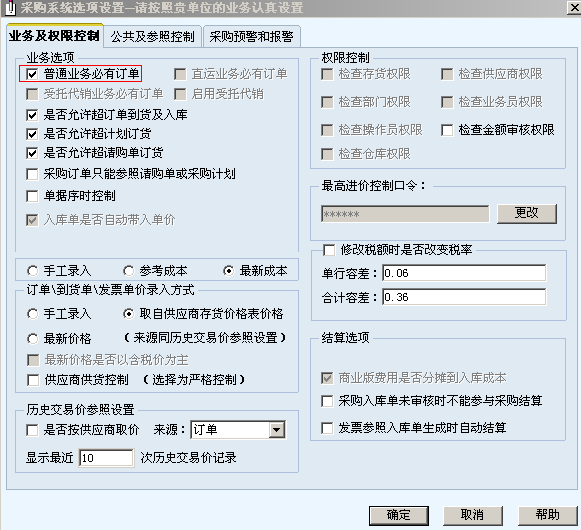Click the 次历史交易价记录 label text
This screenshot has height=530, width=581.
click(189, 458)
